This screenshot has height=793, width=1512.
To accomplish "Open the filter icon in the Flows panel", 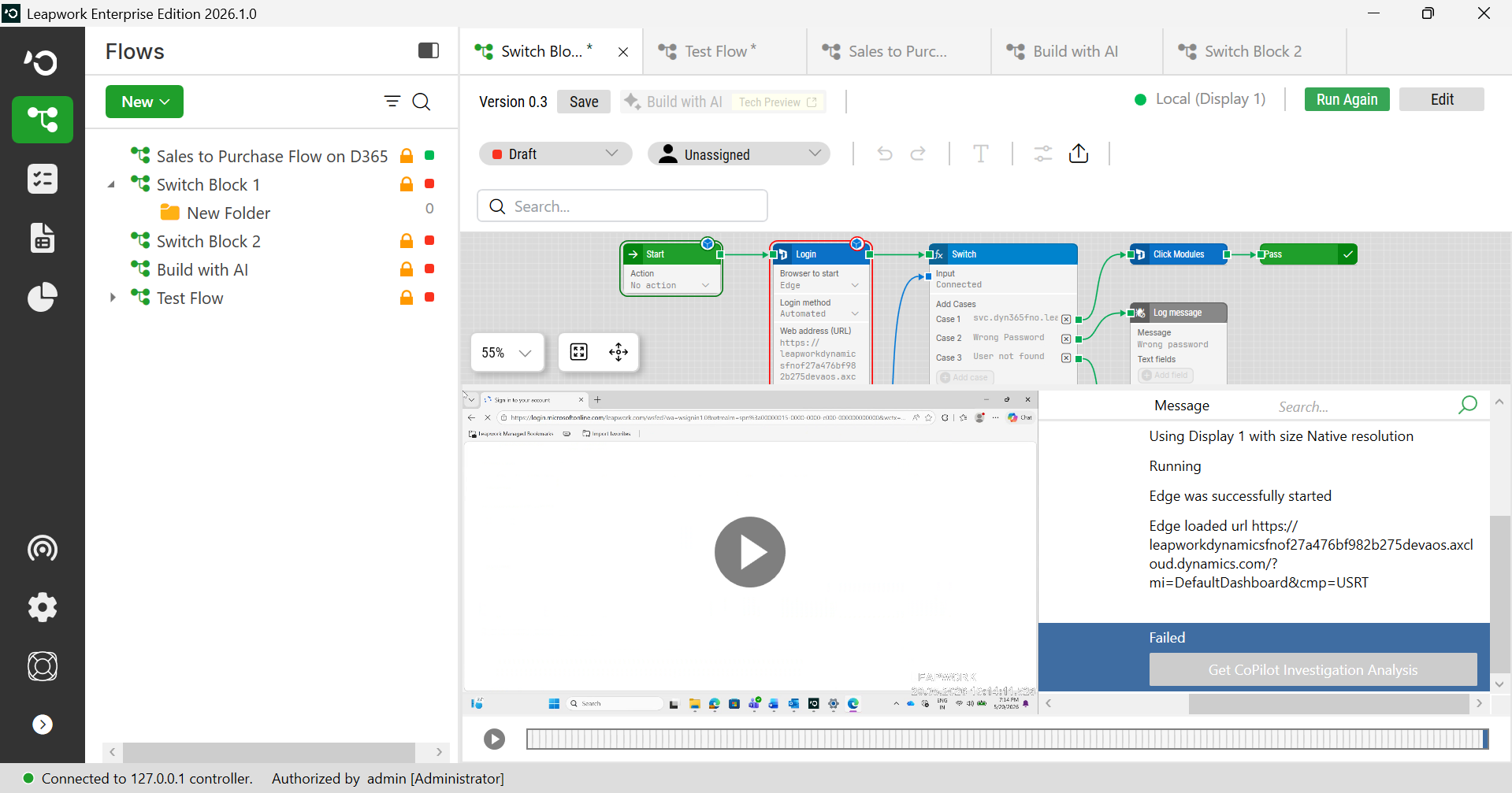I will (x=392, y=102).
